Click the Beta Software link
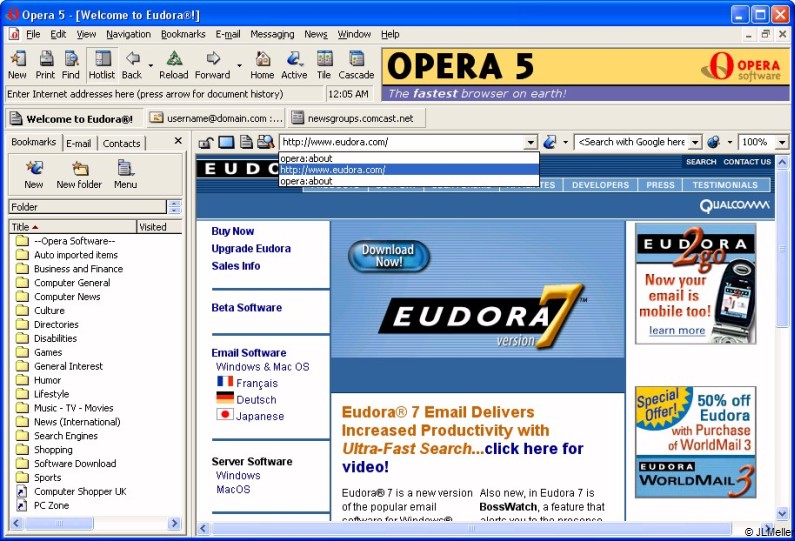The image size is (795, 541). [x=246, y=307]
